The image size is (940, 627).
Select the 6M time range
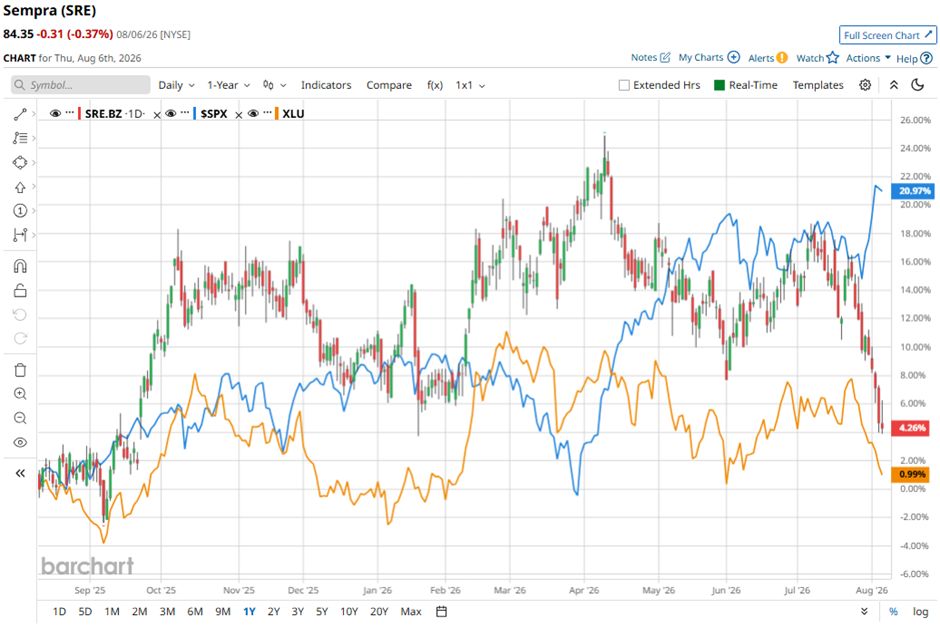tap(195, 611)
